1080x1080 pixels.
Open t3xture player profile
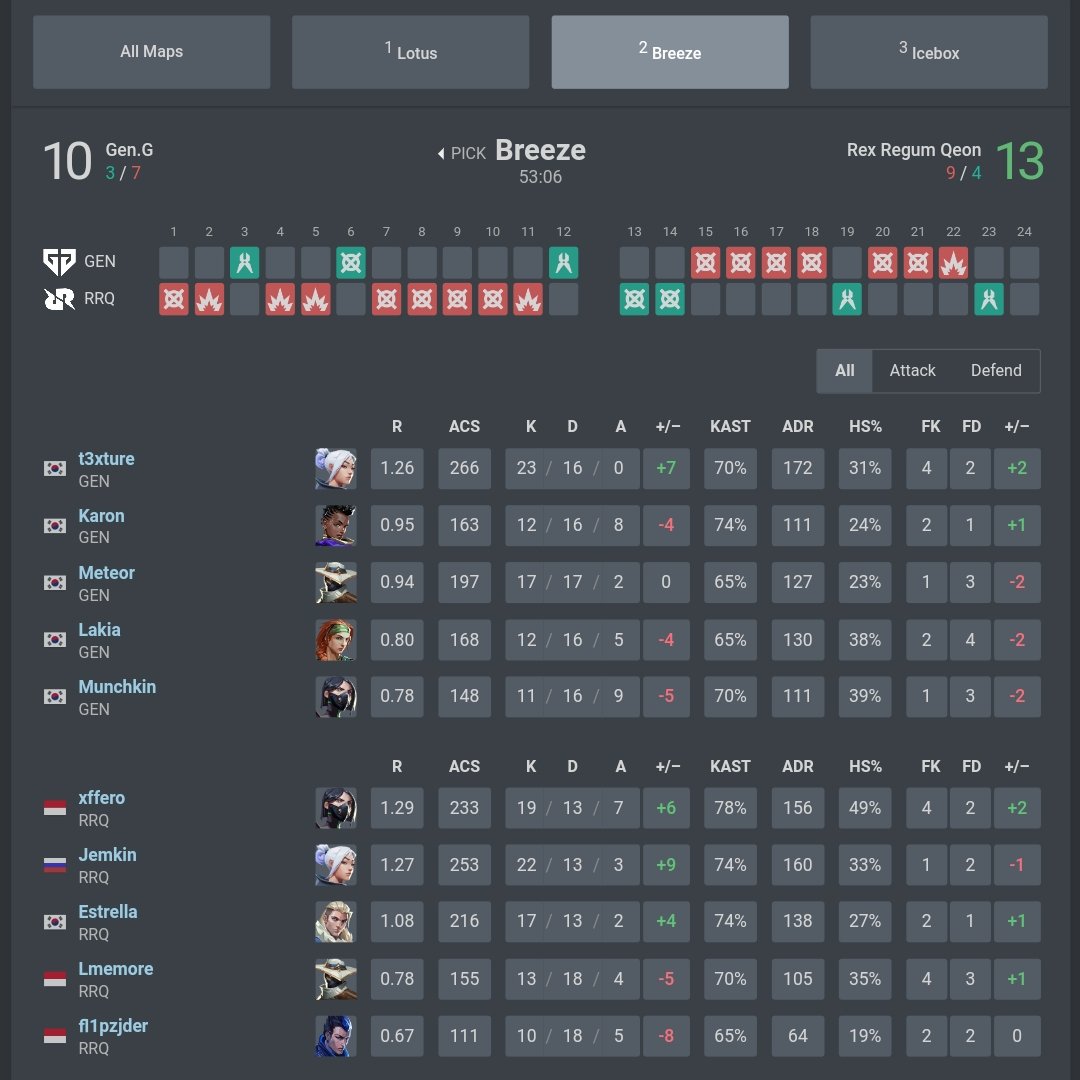pyautogui.click(x=106, y=459)
